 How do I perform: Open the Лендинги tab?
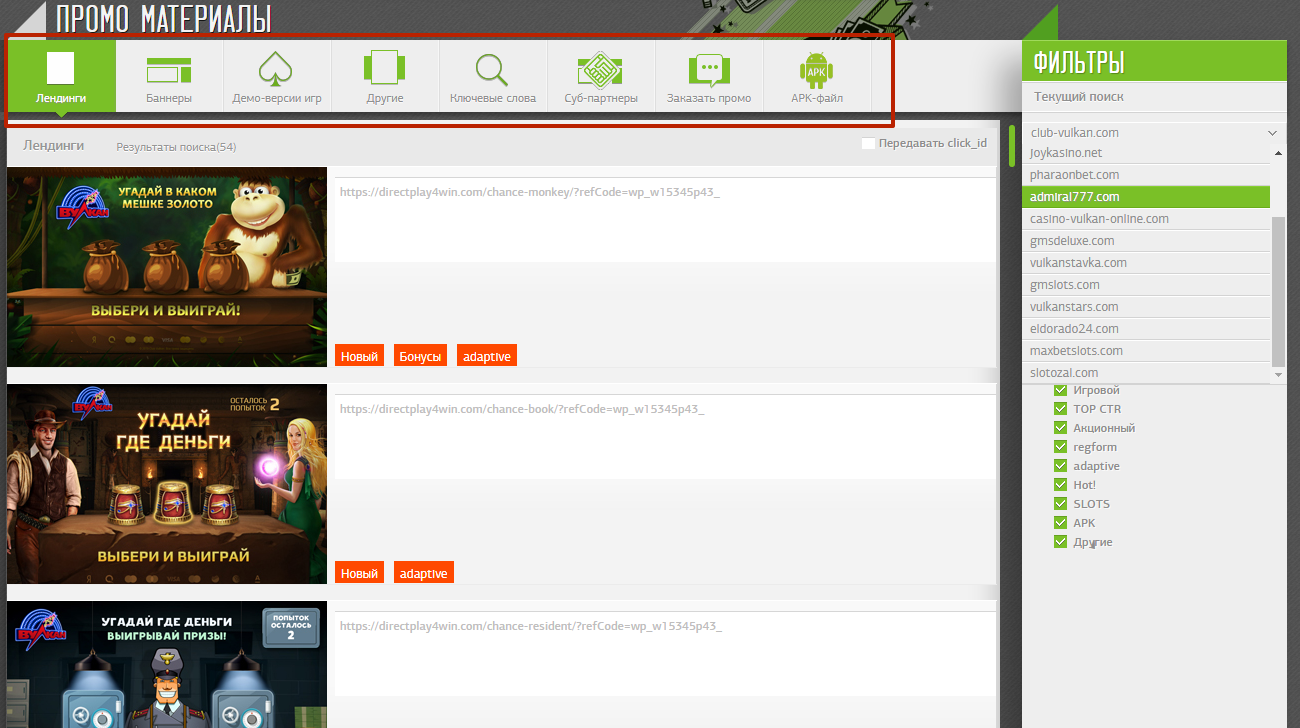pyautogui.click(x=60, y=76)
